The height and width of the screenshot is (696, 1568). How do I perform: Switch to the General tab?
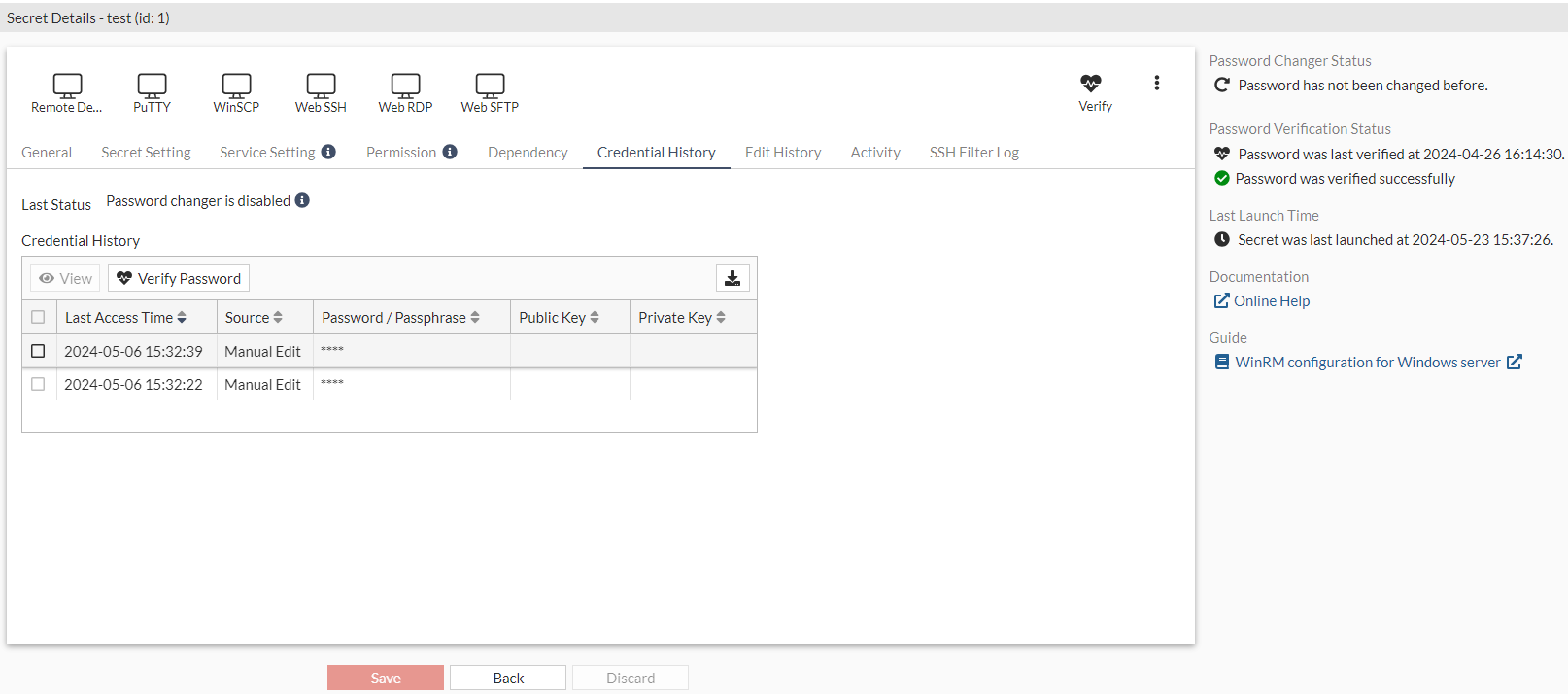(47, 152)
